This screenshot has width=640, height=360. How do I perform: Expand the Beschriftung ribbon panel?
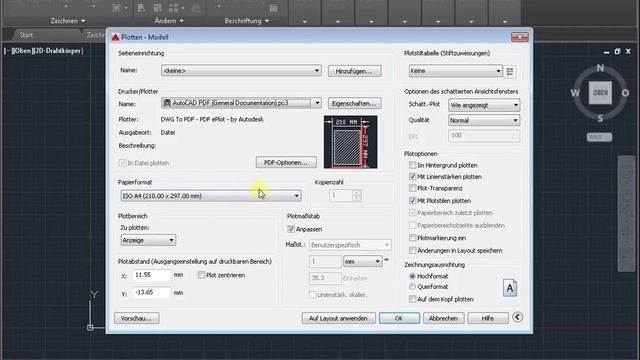(247, 20)
